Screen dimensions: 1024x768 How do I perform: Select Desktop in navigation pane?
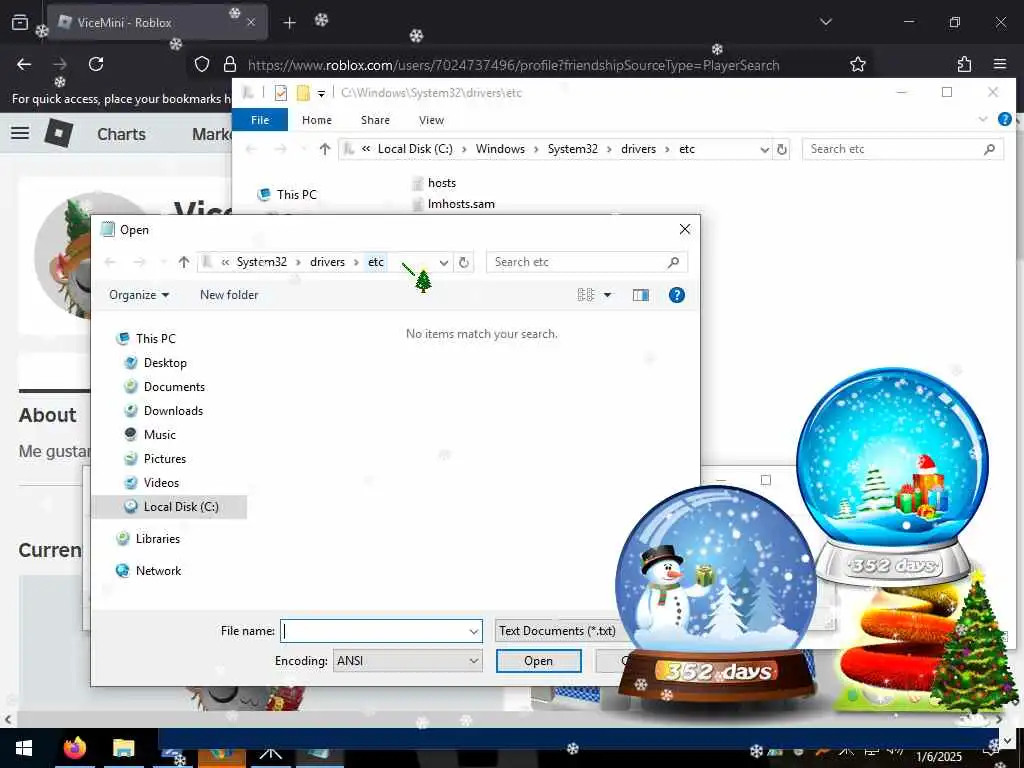[x=155, y=362]
